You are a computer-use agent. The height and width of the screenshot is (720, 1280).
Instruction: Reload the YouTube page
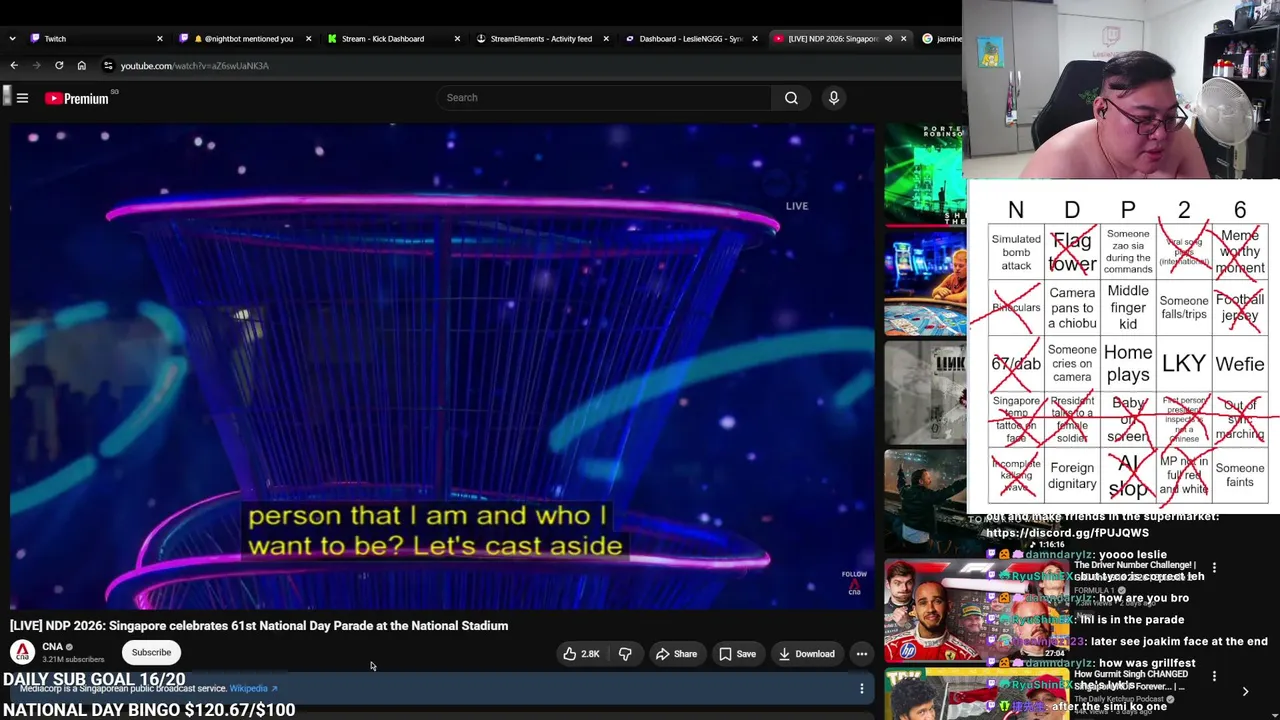tap(59, 66)
